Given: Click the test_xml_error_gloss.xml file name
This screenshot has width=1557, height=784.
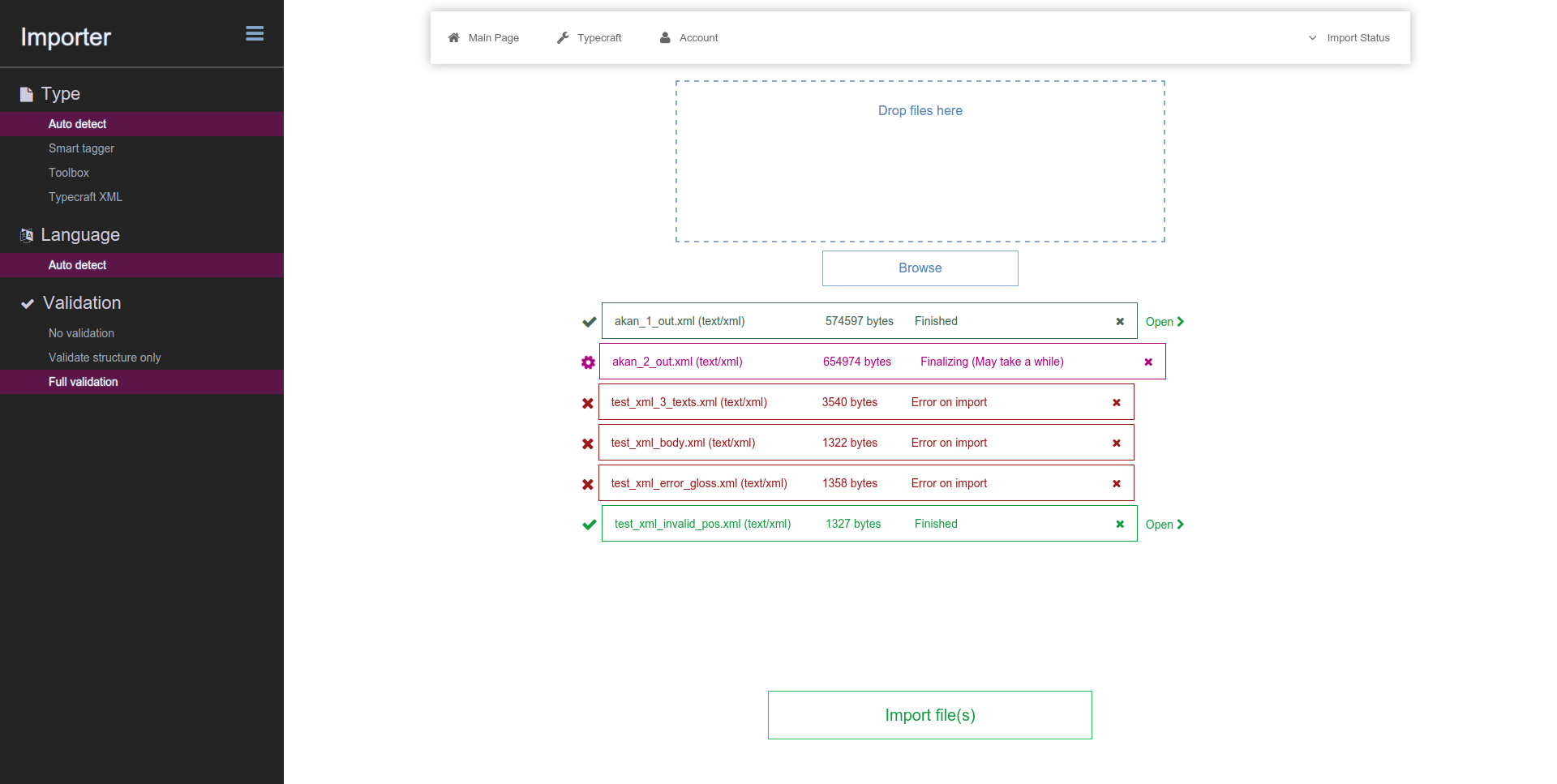Looking at the screenshot, I should 699,483.
